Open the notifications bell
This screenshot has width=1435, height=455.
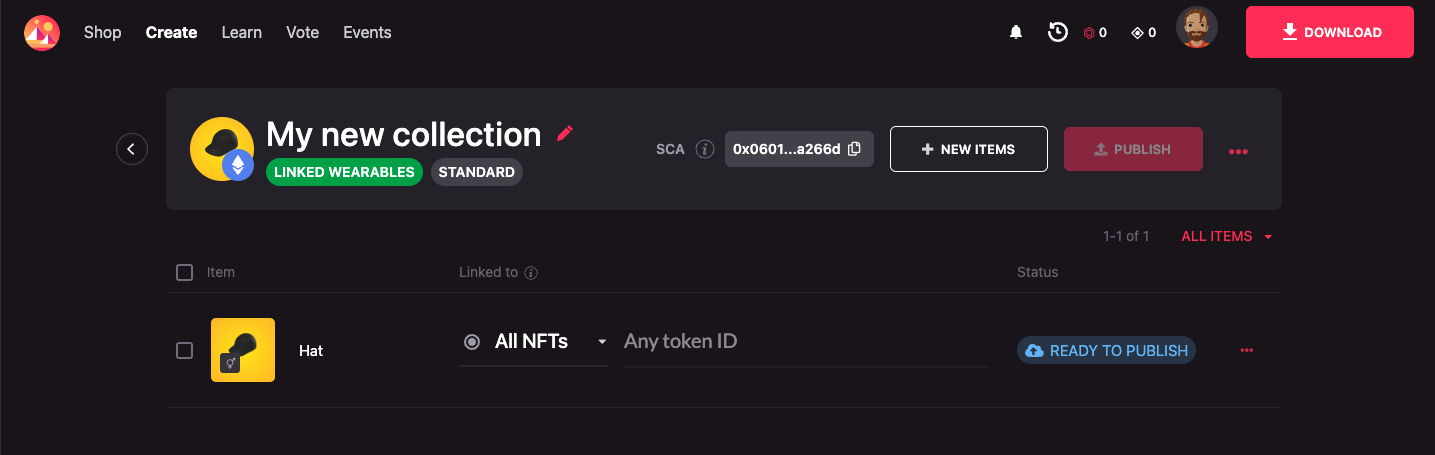click(1016, 33)
